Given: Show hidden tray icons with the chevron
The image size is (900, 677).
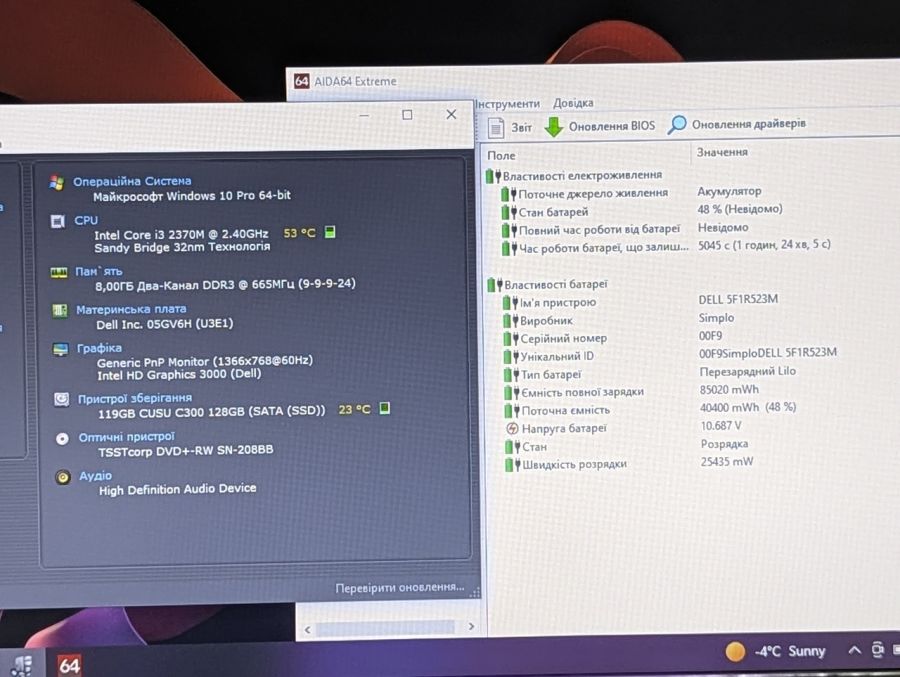Looking at the screenshot, I should click(x=854, y=650).
